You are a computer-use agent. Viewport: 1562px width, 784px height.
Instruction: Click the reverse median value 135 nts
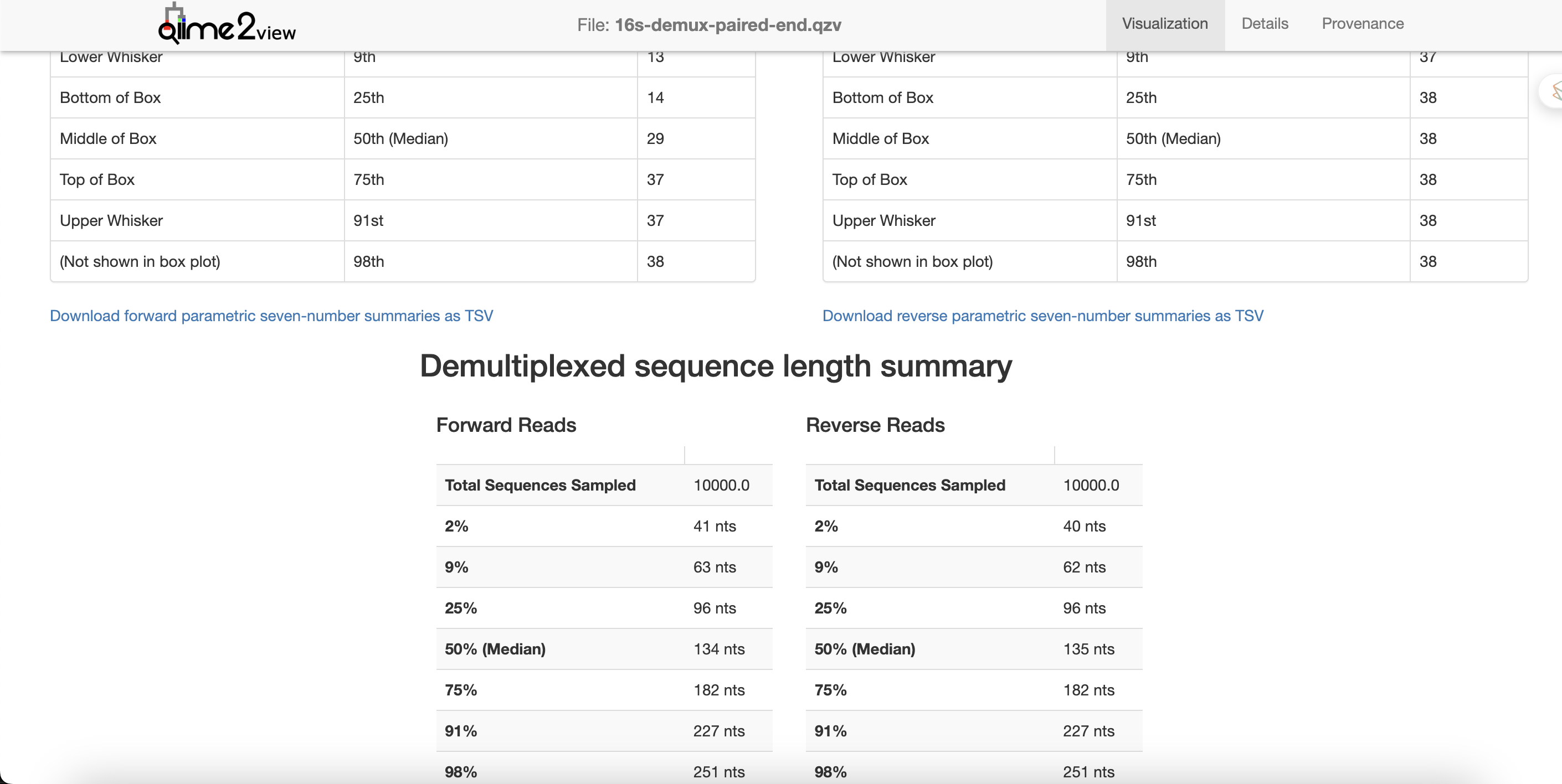pos(1088,649)
